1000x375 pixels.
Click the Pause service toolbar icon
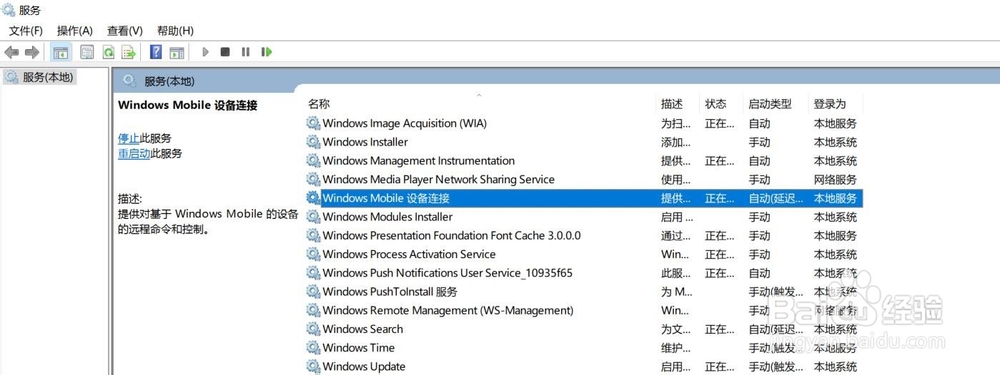point(246,52)
